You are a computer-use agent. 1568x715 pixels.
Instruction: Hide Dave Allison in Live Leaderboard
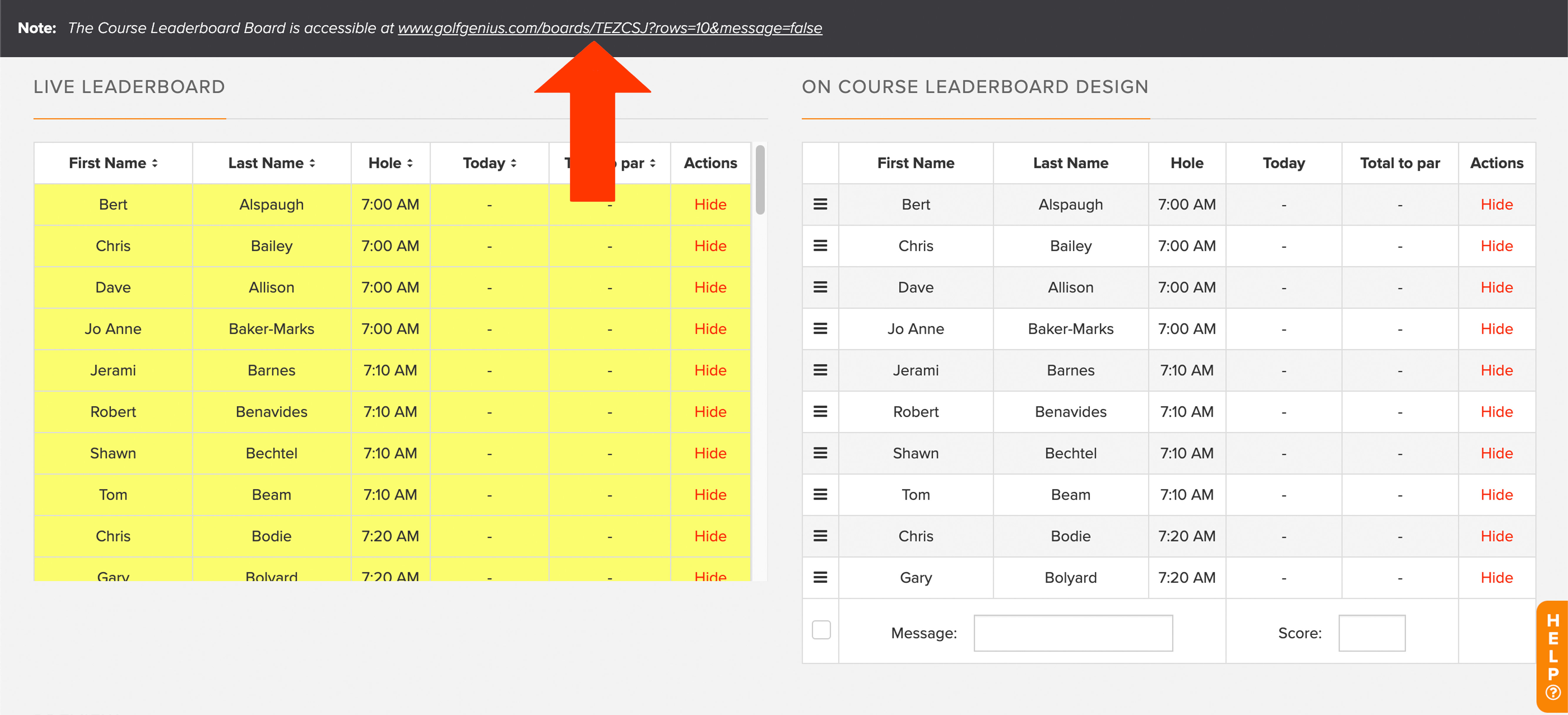[710, 287]
